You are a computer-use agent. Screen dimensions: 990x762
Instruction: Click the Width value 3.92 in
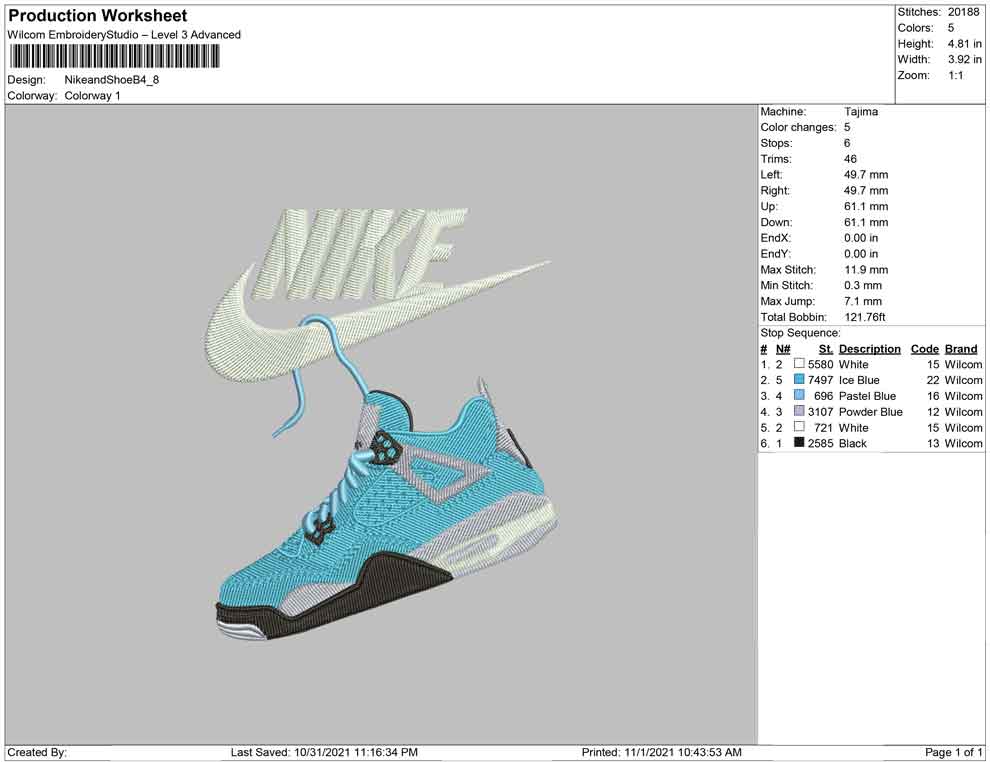tap(964, 59)
